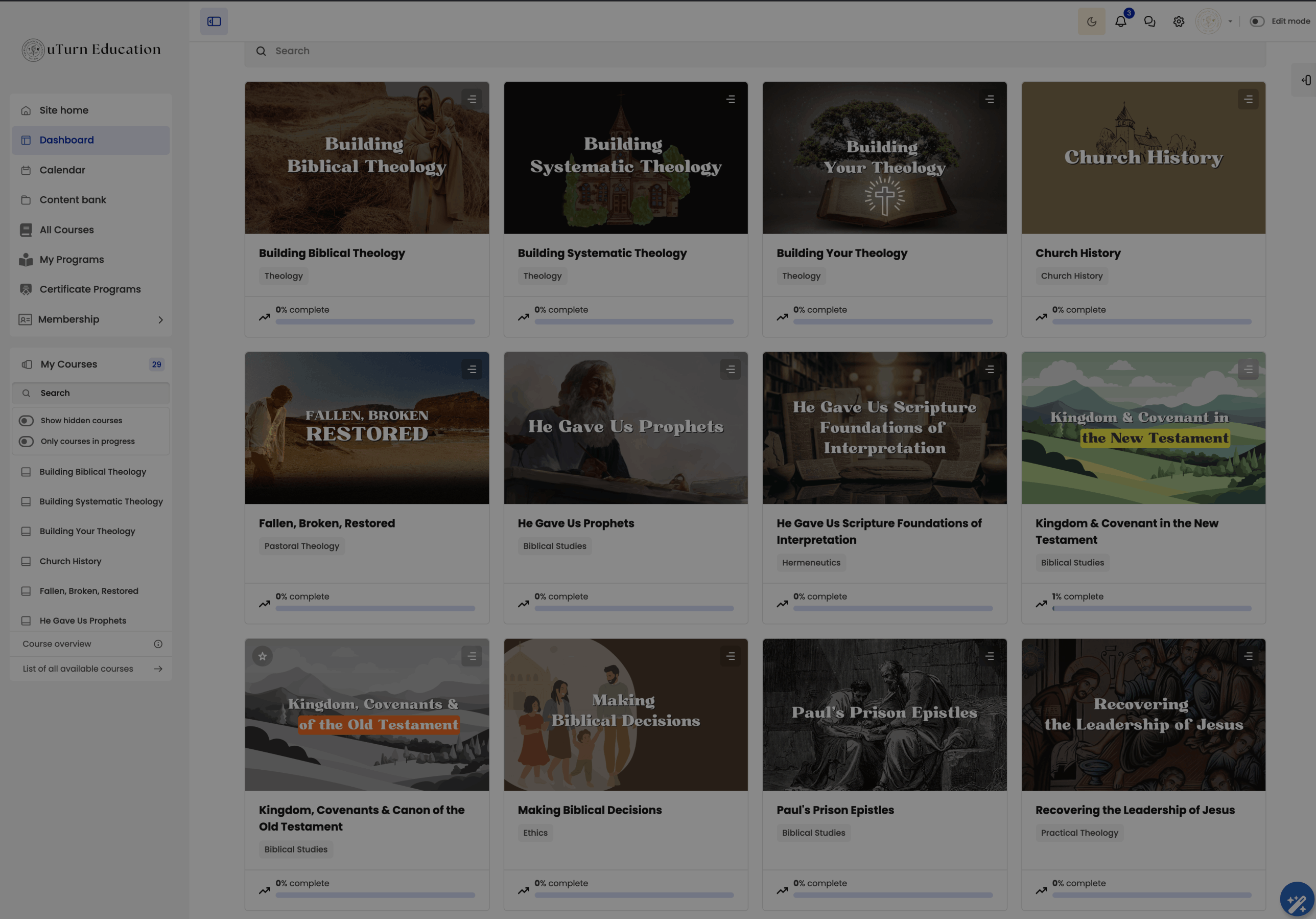Click the progress bar of Kingdom & Covenant
The width and height of the screenshot is (1316, 919).
1152,608
